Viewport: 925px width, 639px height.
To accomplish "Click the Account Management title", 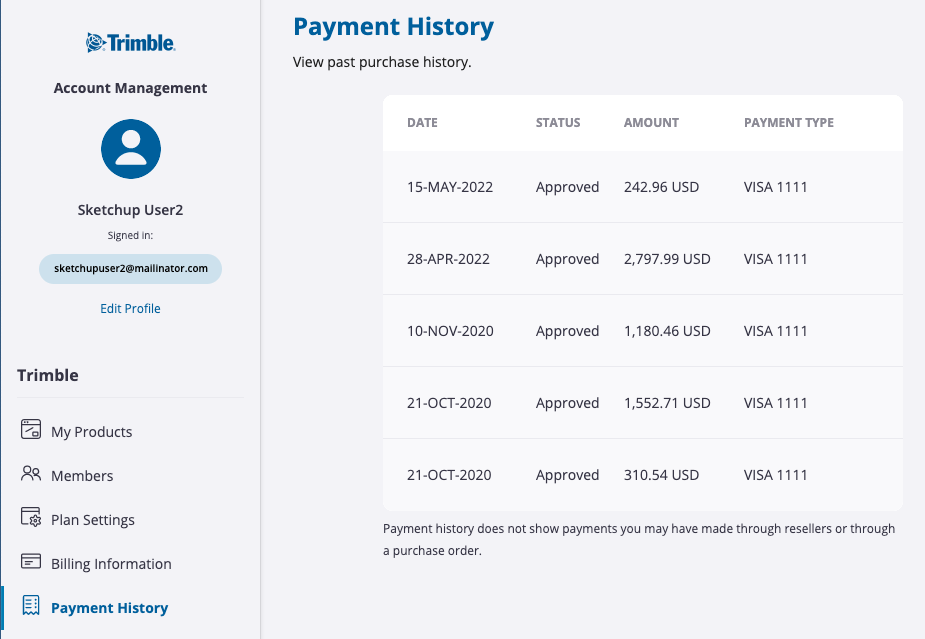I will point(130,88).
